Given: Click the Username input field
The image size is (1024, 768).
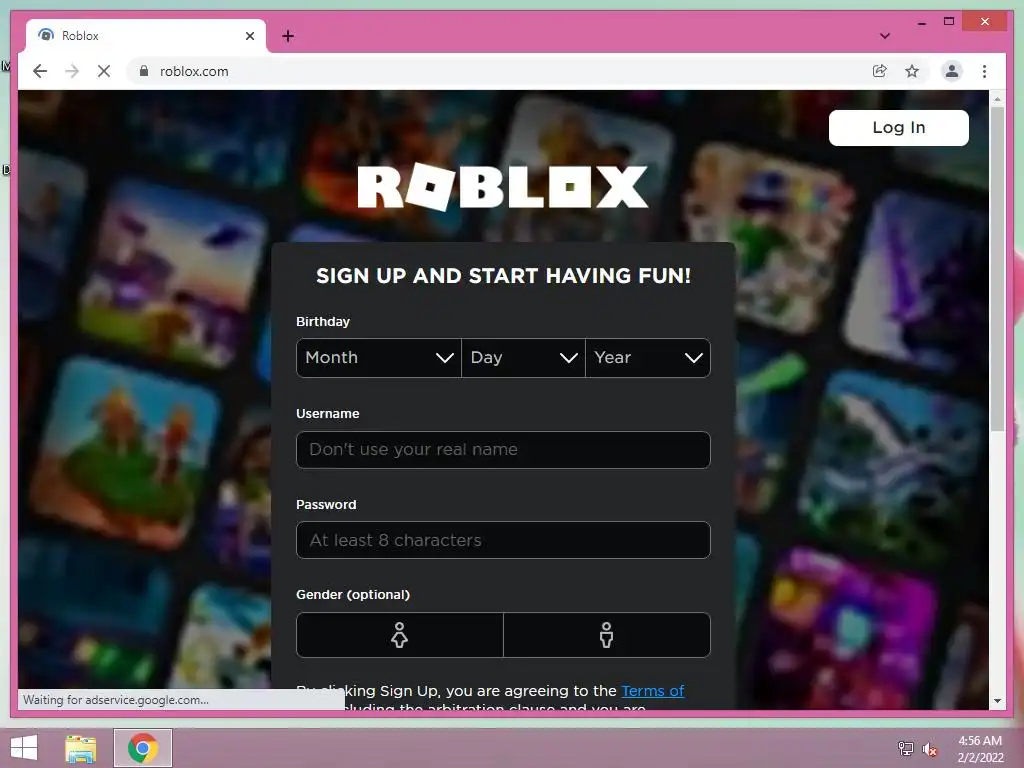Looking at the screenshot, I should coord(503,449).
